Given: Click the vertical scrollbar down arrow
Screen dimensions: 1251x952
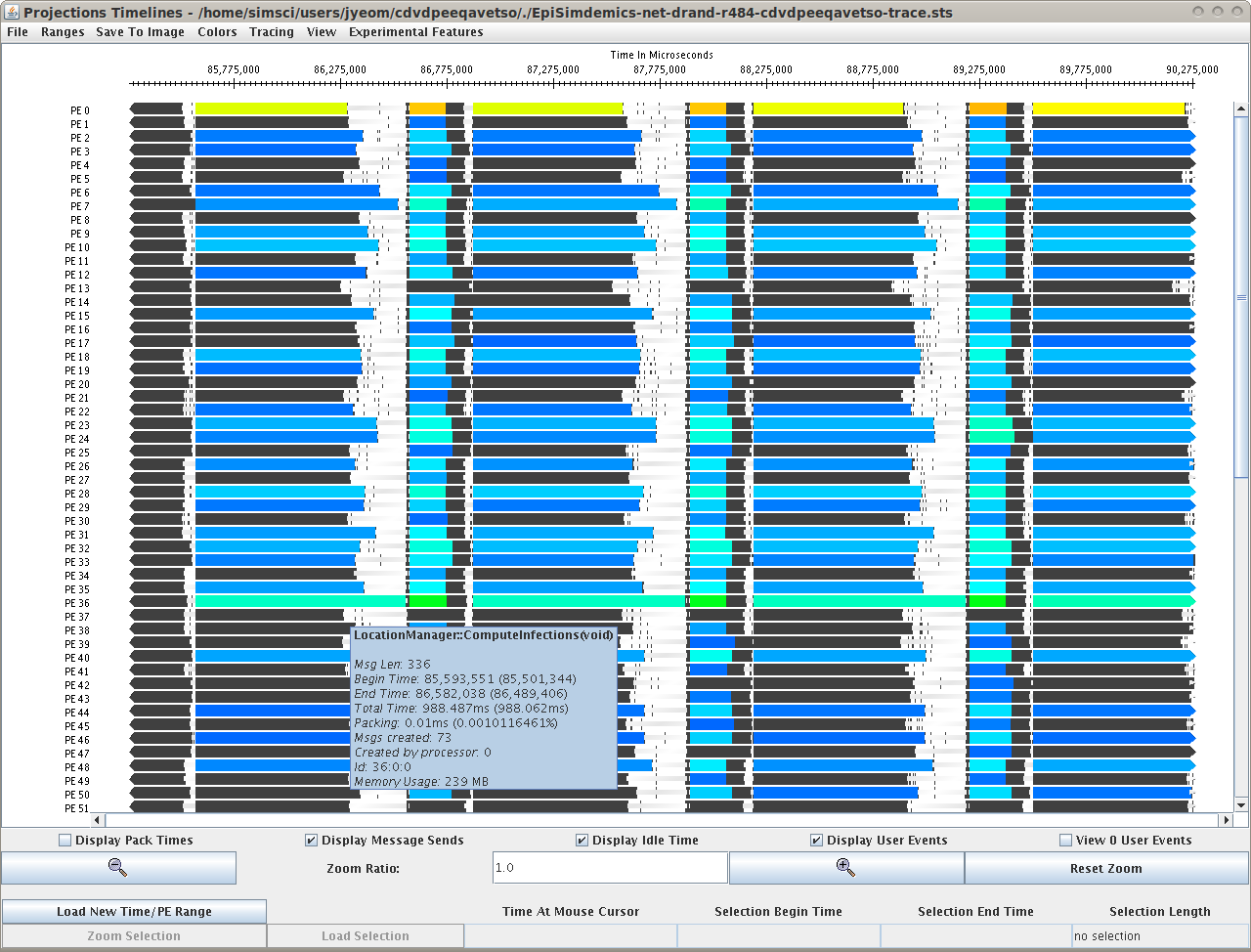Looking at the screenshot, I should (x=1241, y=805).
